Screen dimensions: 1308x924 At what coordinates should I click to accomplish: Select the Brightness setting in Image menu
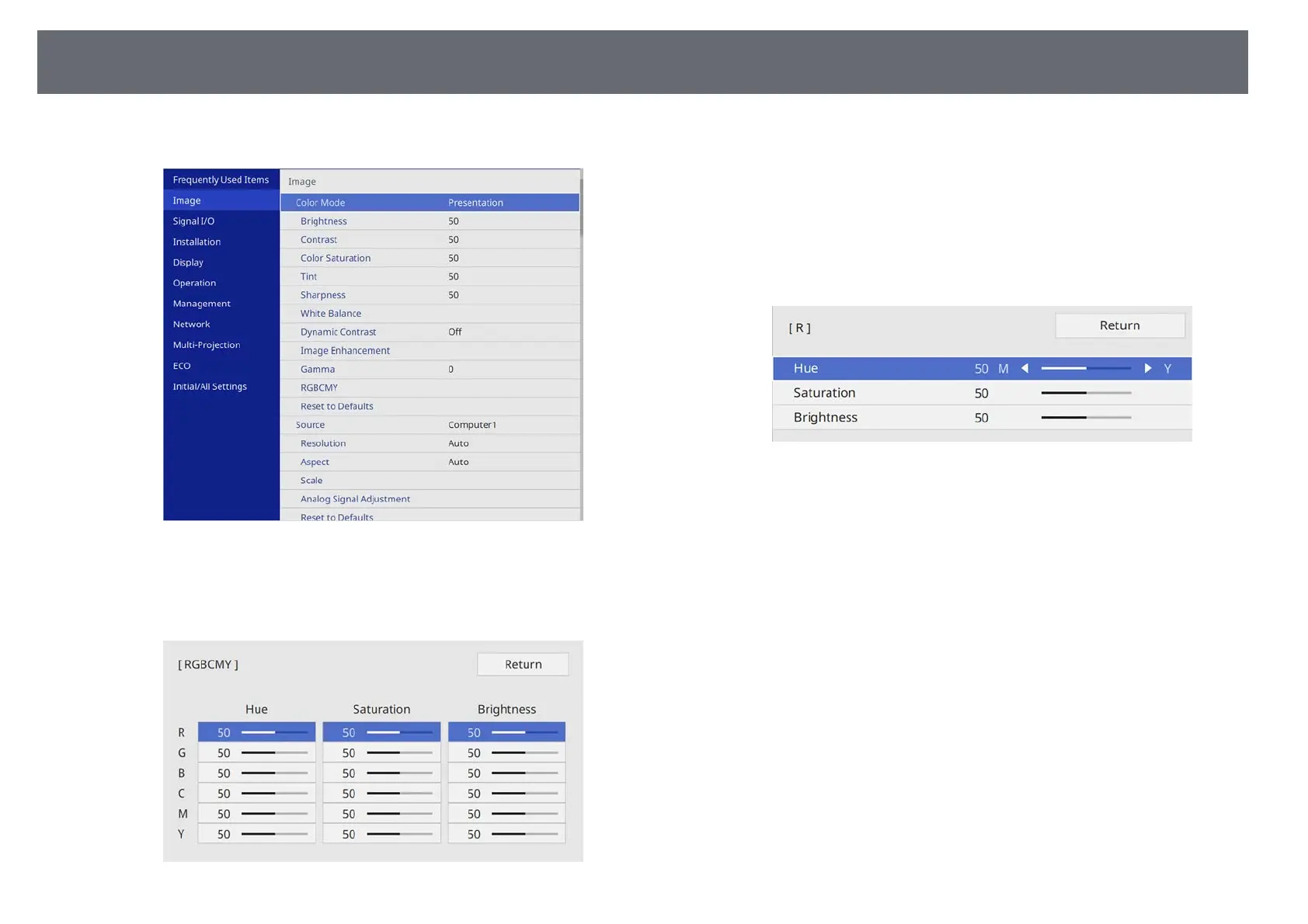point(430,221)
